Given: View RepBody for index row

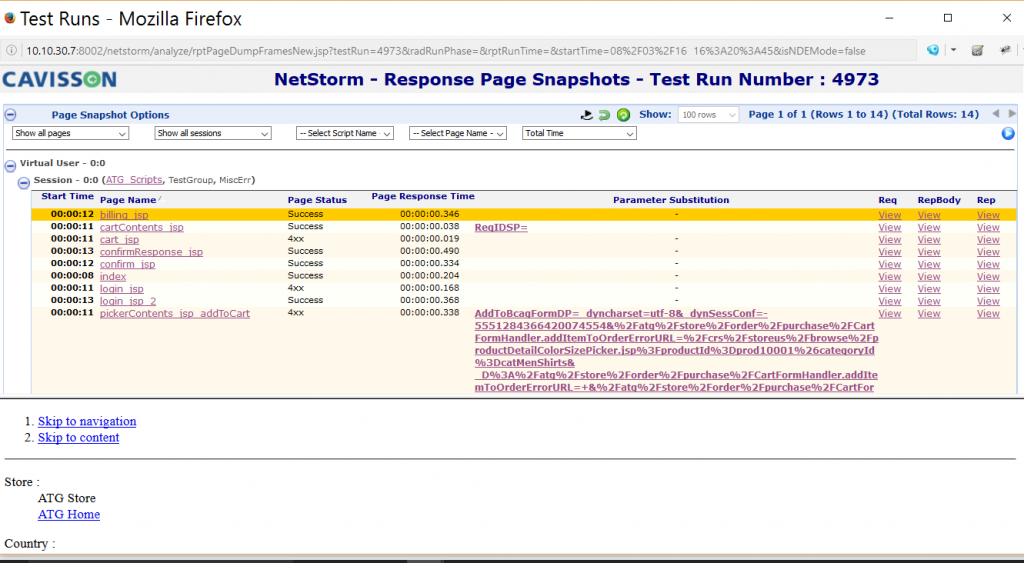Looking at the screenshot, I should [929, 277].
